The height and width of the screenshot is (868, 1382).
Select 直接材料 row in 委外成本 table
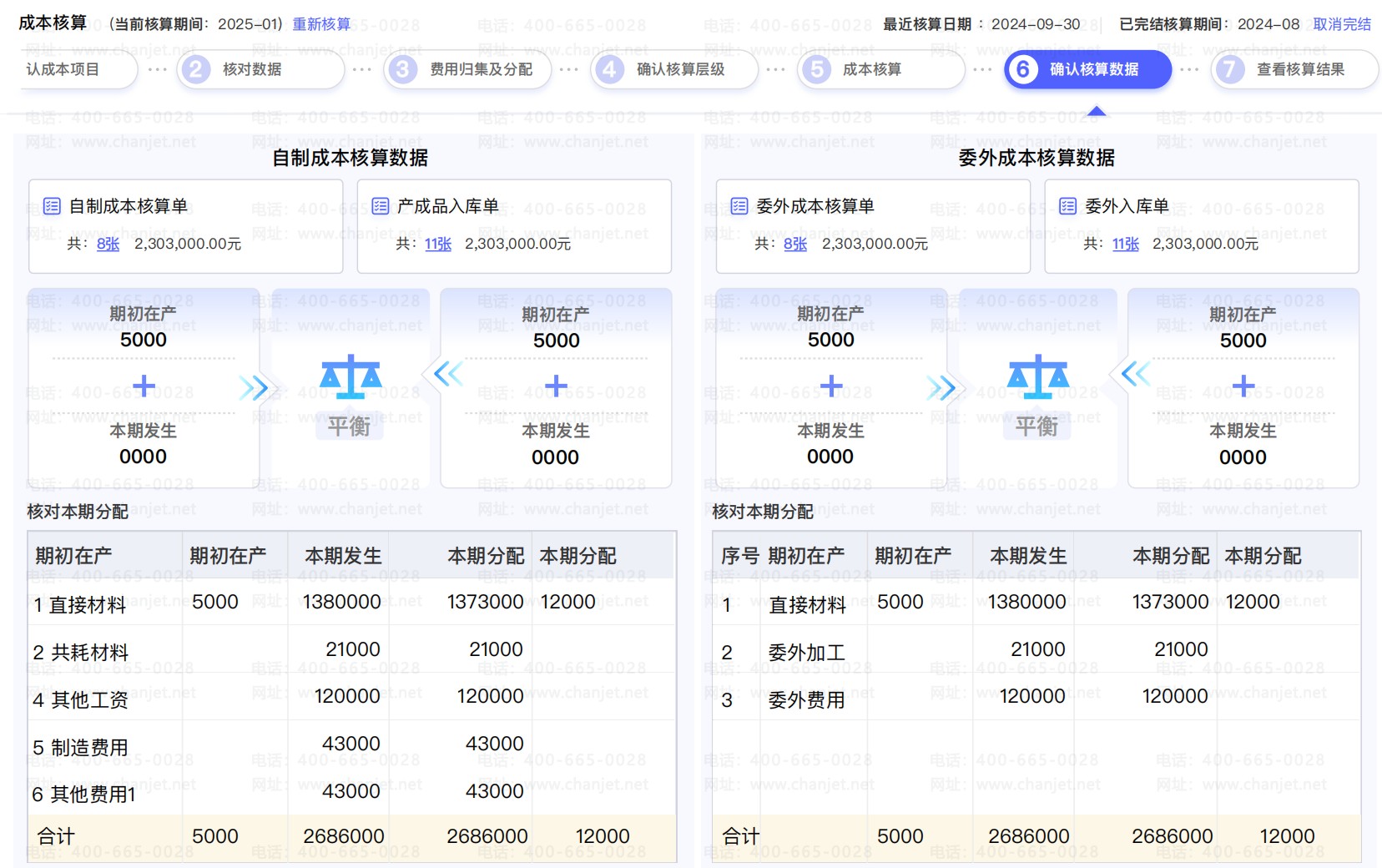pos(1036,603)
